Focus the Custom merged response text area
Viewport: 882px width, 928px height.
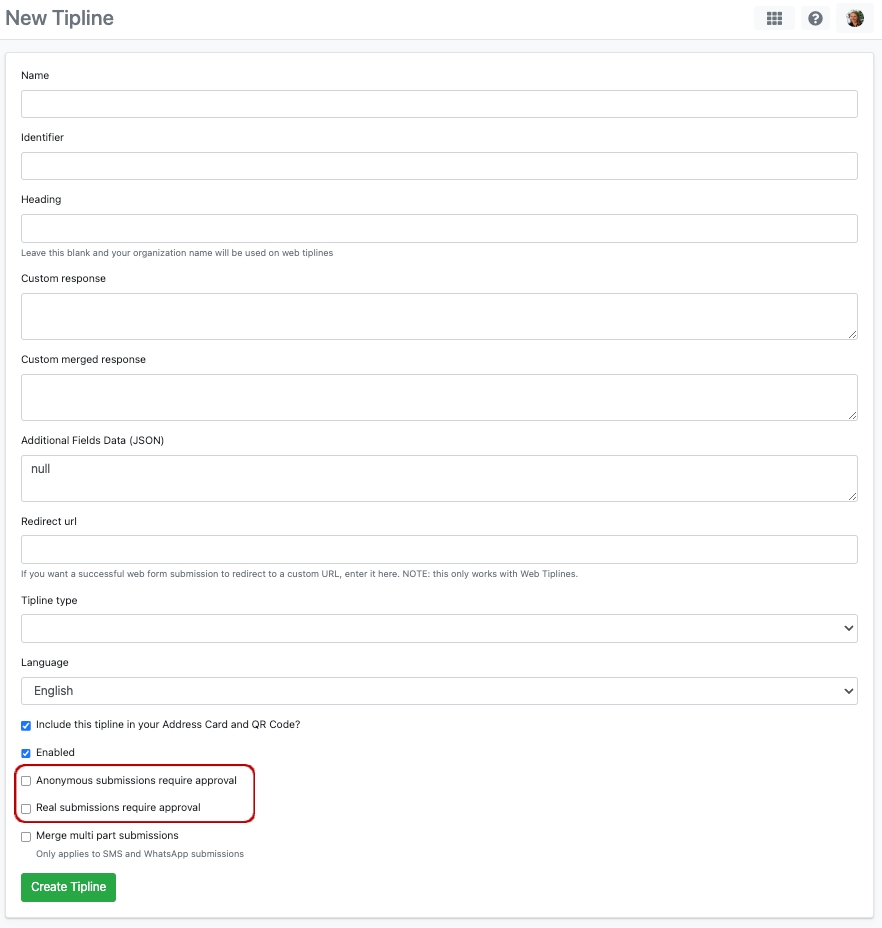439,397
